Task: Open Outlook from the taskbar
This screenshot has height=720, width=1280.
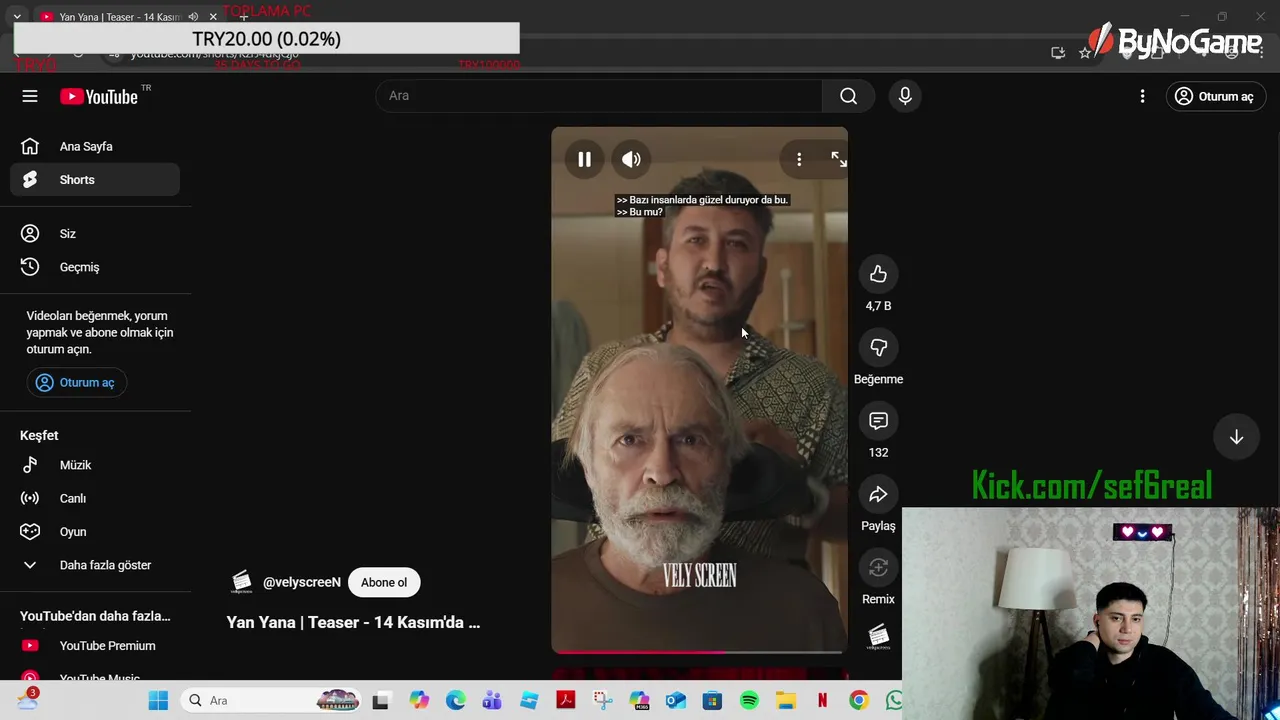Action: pos(676,701)
